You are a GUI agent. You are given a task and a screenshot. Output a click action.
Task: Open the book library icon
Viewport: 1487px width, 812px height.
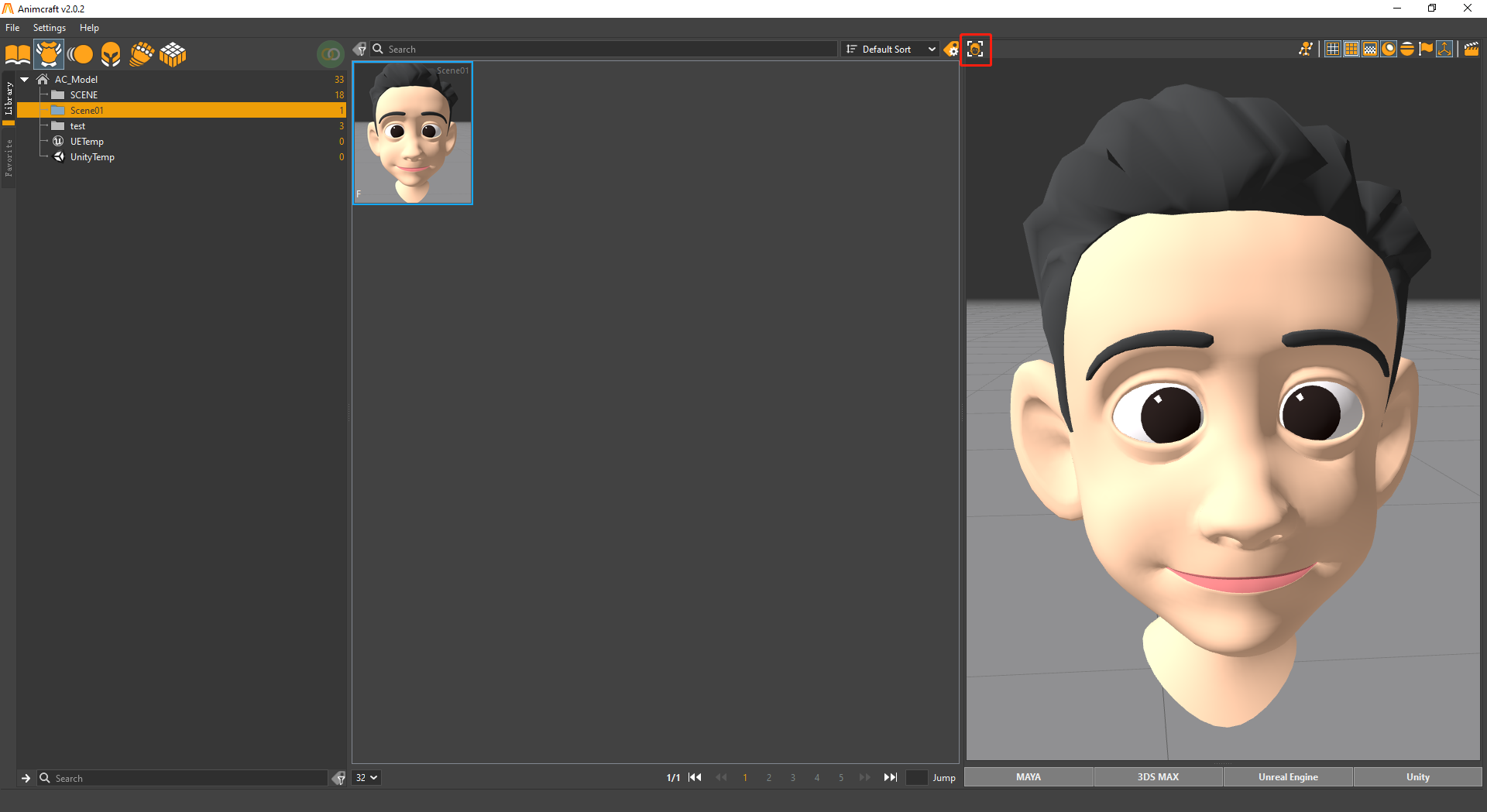click(x=18, y=54)
